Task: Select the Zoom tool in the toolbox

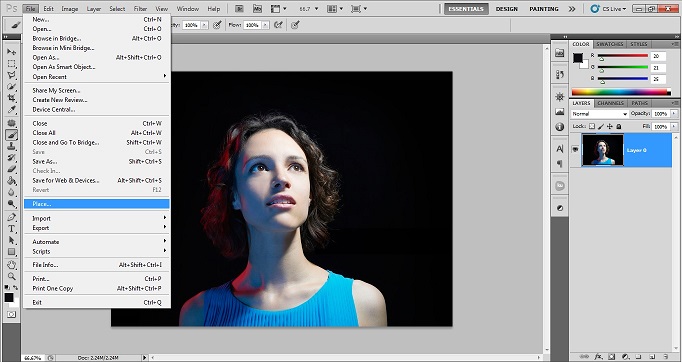Action: (11, 276)
